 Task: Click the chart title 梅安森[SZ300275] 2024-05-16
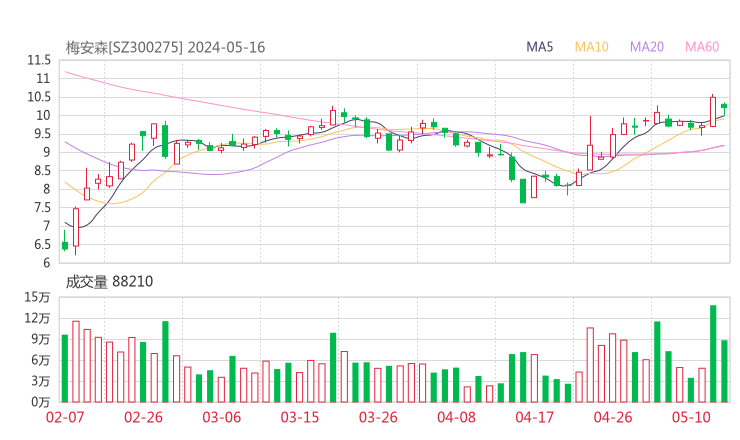pyautogui.click(x=165, y=47)
